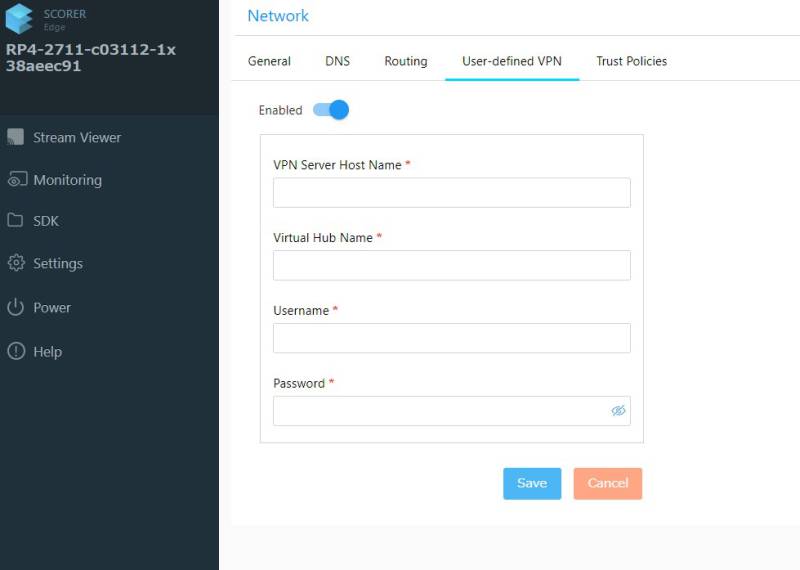This screenshot has width=800, height=570.
Task: Click inside the Password input field
Action: point(440,411)
